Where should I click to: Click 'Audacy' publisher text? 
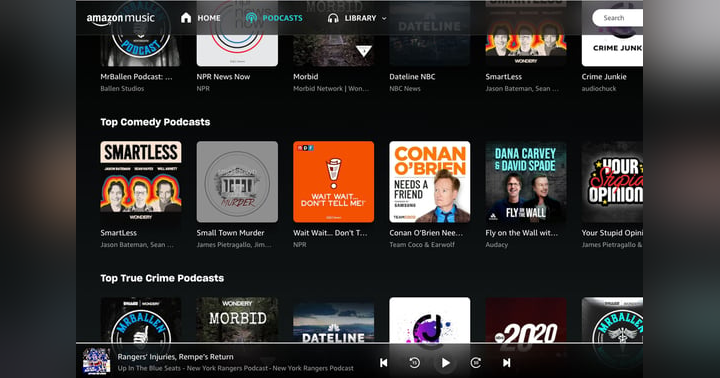click(497, 245)
